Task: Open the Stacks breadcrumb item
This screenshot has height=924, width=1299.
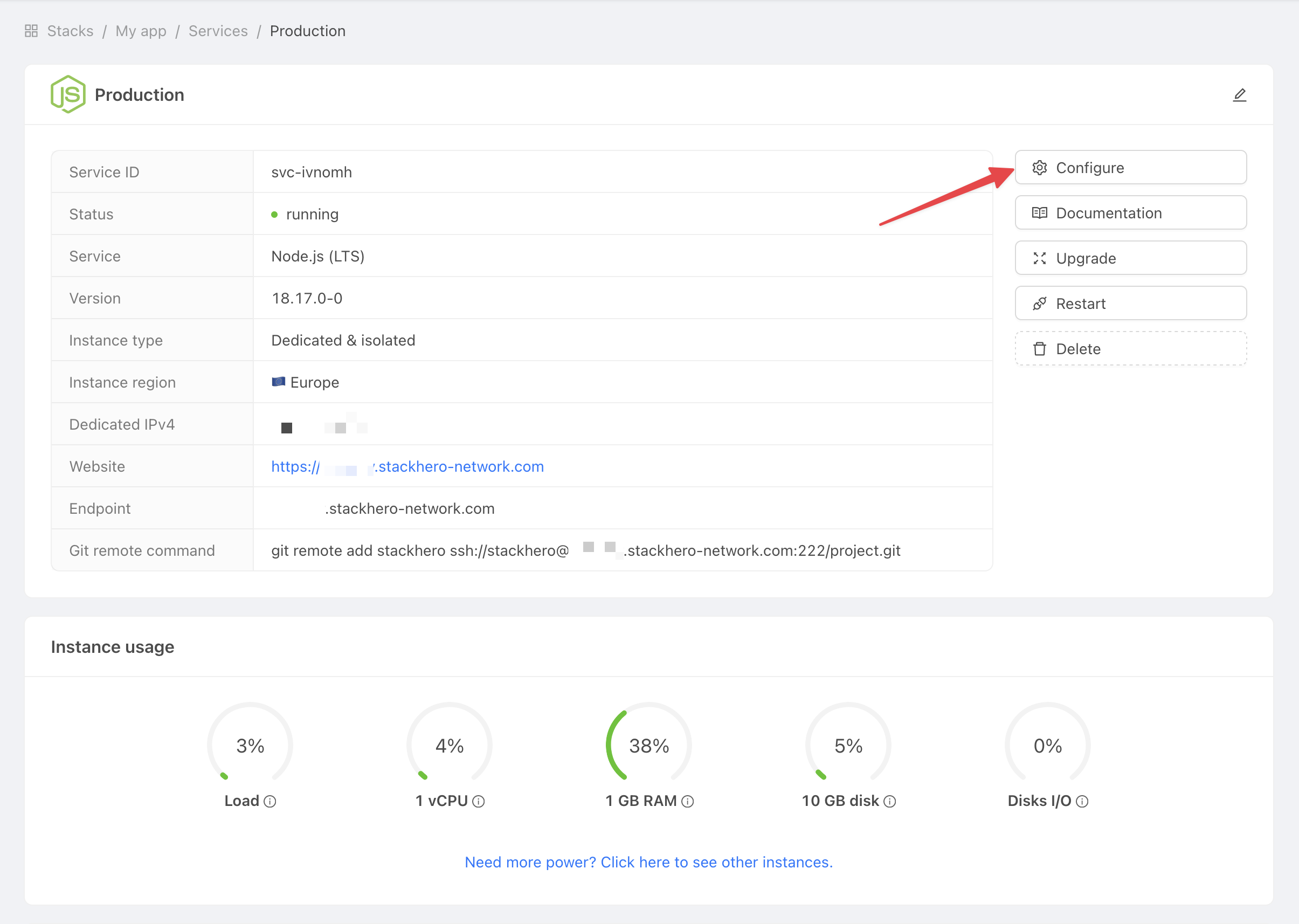Action: pyautogui.click(x=70, y=31)
